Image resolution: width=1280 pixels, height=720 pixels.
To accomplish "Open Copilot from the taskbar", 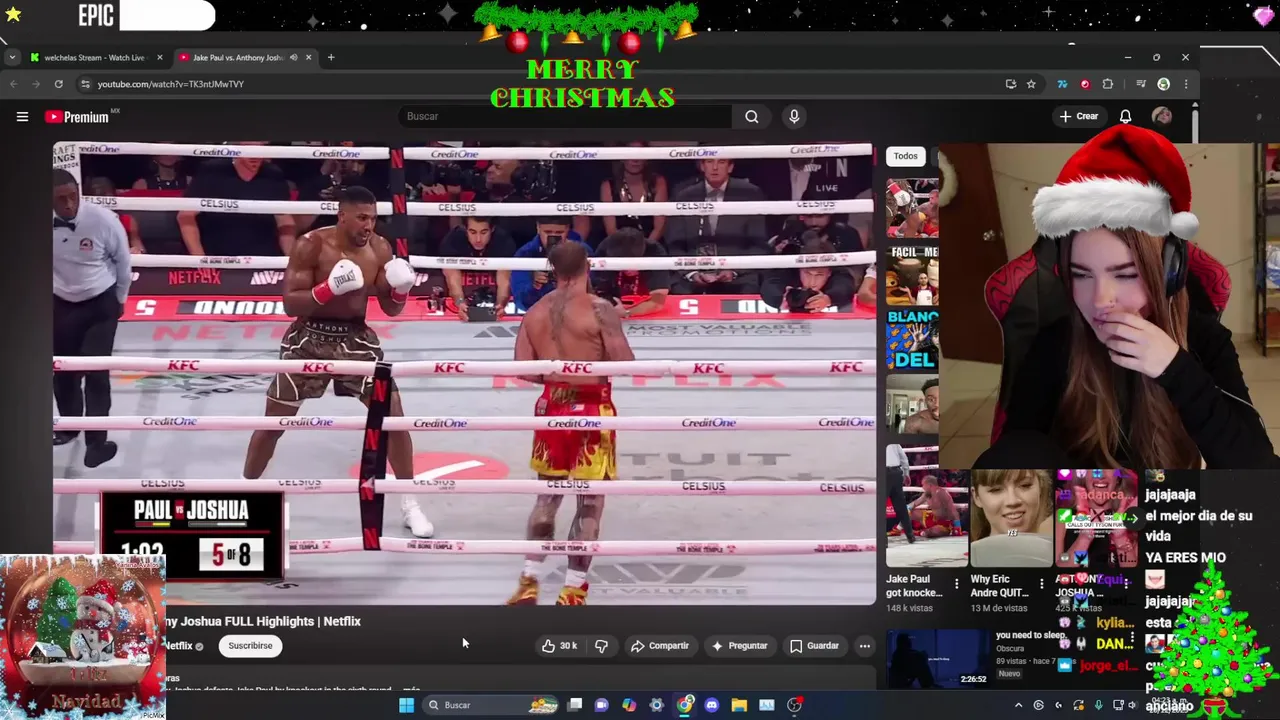I will click(629, 705).
